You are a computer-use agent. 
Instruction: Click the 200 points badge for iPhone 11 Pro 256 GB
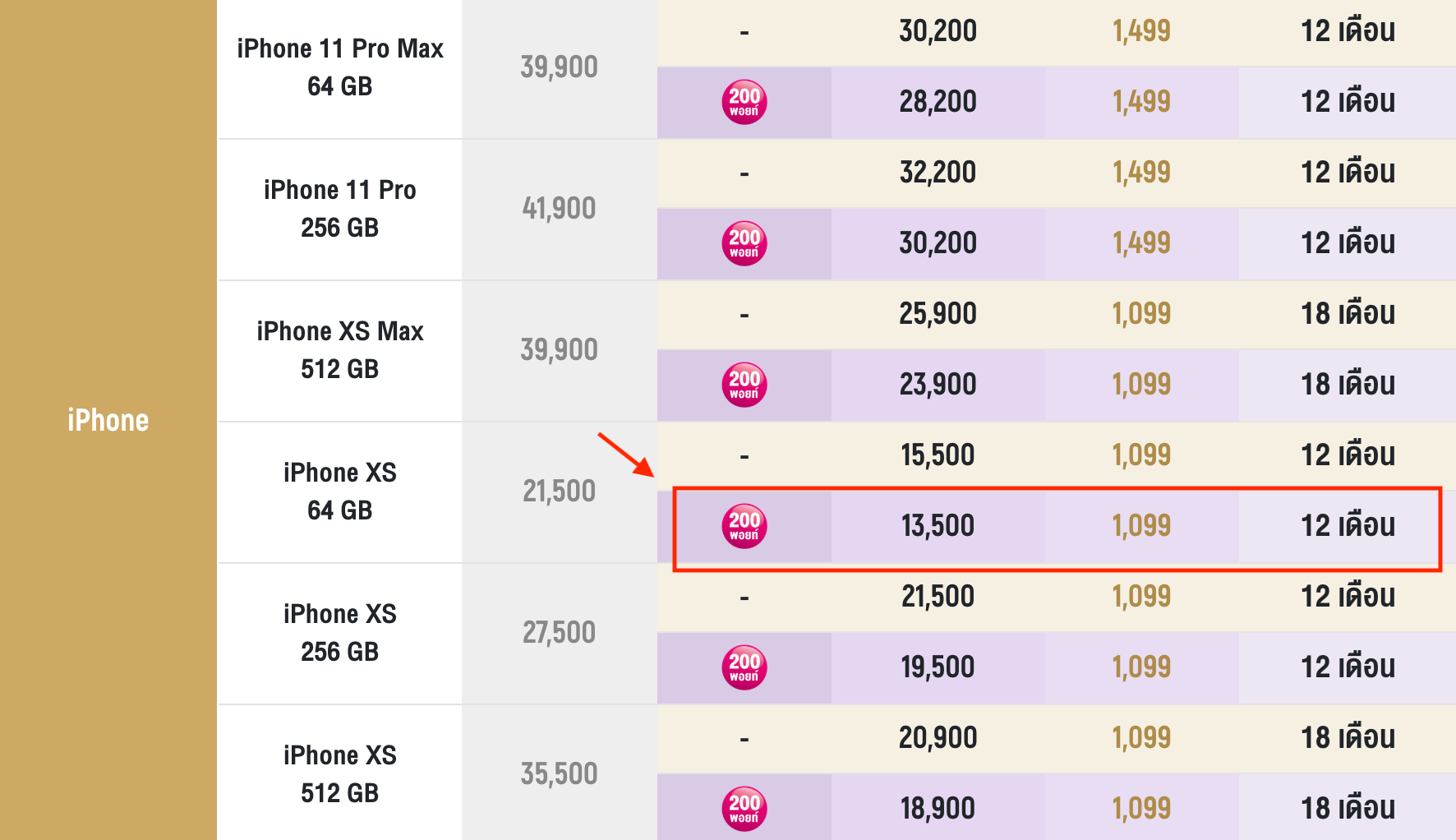pyautogui.click(x=744, y=244)
